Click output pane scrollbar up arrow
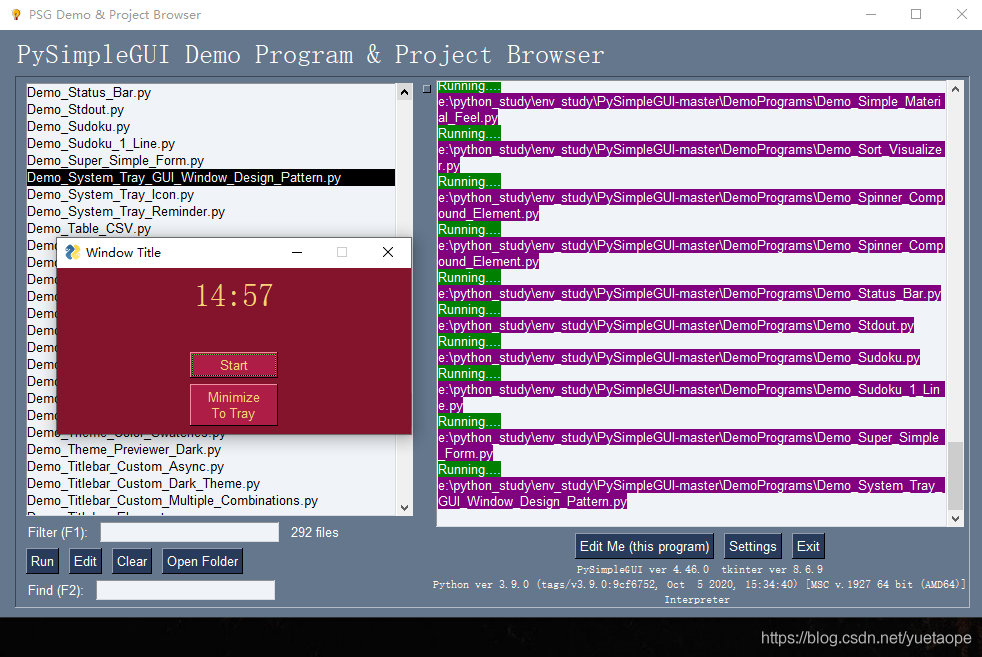 (955, 89)
